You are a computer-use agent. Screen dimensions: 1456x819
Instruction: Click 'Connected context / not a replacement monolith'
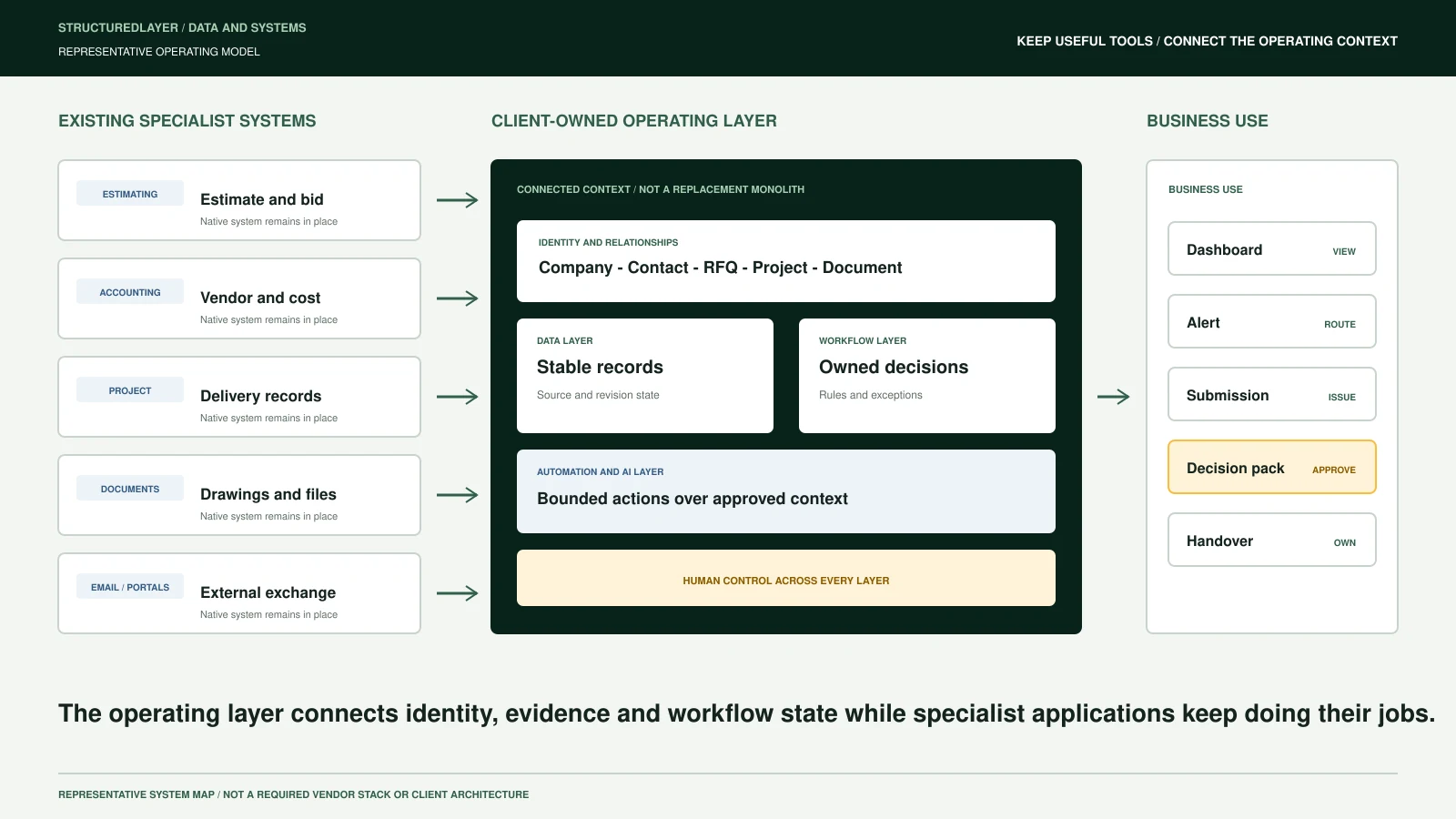(x=661, y=189)
